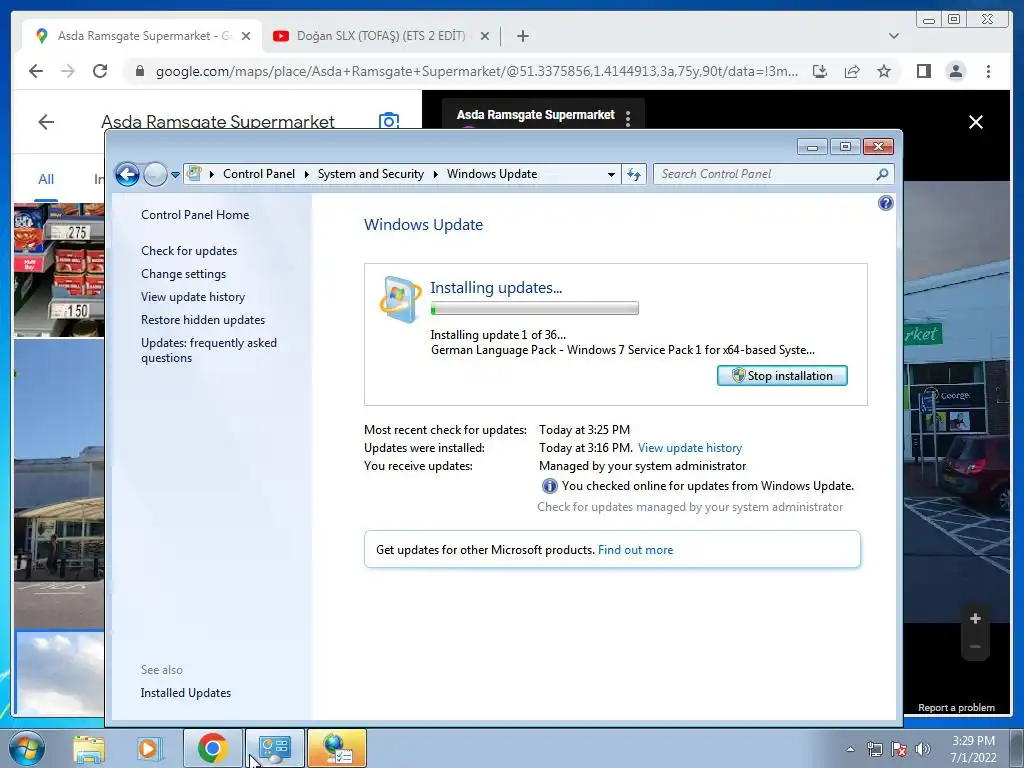The height and width of the screenshot is (768, 1024).
Task: Select Windows Update breadcrumb segment
Action: [492, 174]
